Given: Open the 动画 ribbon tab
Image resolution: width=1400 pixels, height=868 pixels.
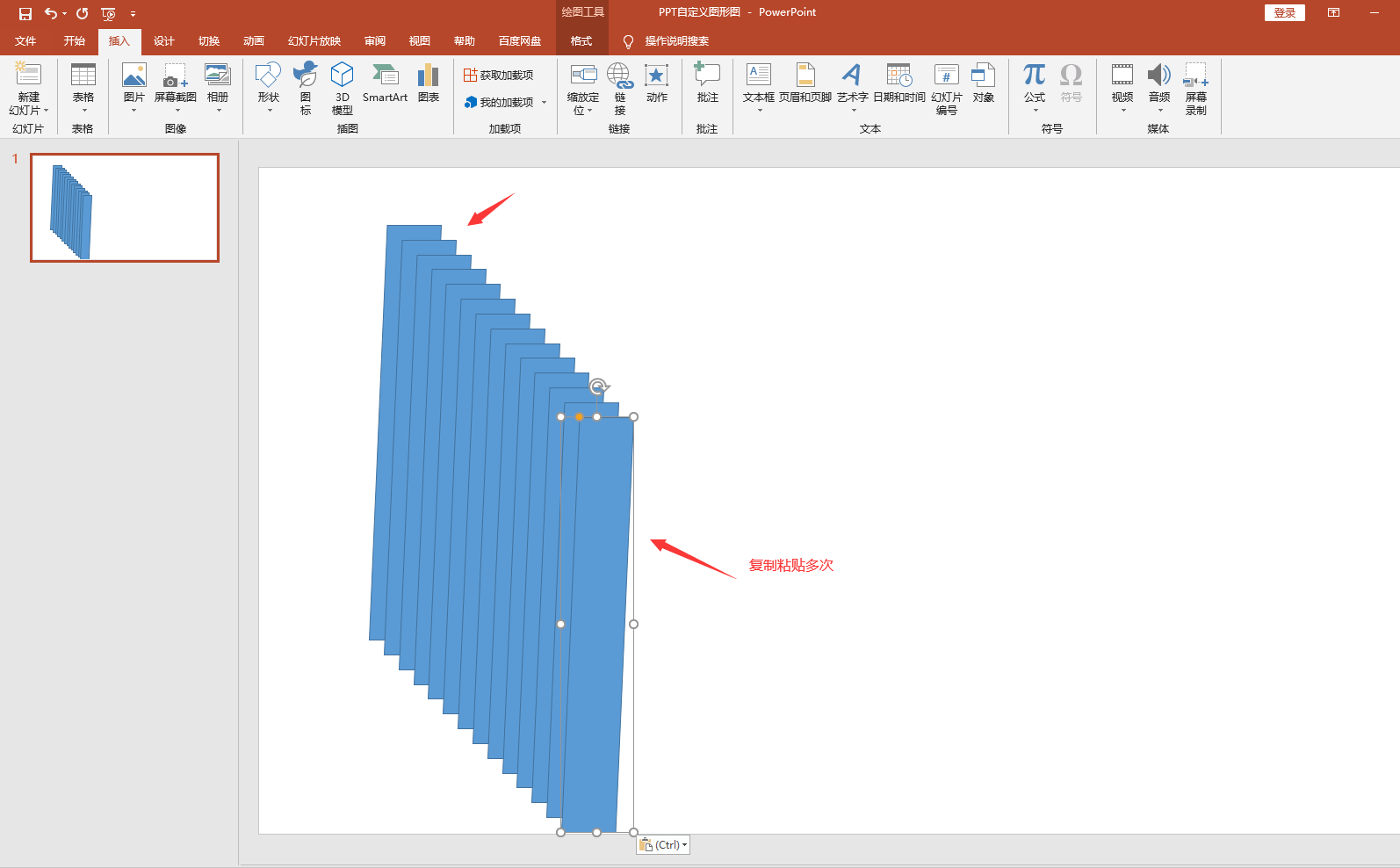Looking at the screenshot, I should pos(253,41).
